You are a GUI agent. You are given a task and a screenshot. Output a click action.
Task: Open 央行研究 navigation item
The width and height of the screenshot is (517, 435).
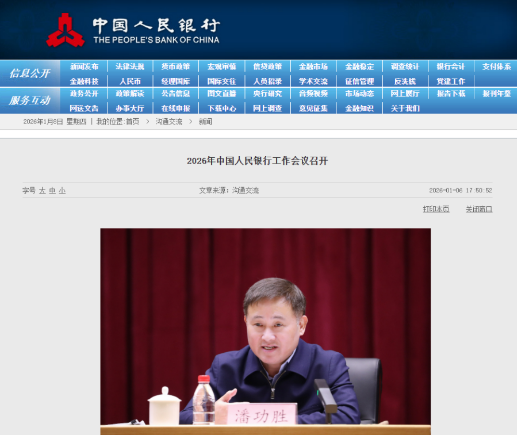pyautogui.click(x=267, y=94)
